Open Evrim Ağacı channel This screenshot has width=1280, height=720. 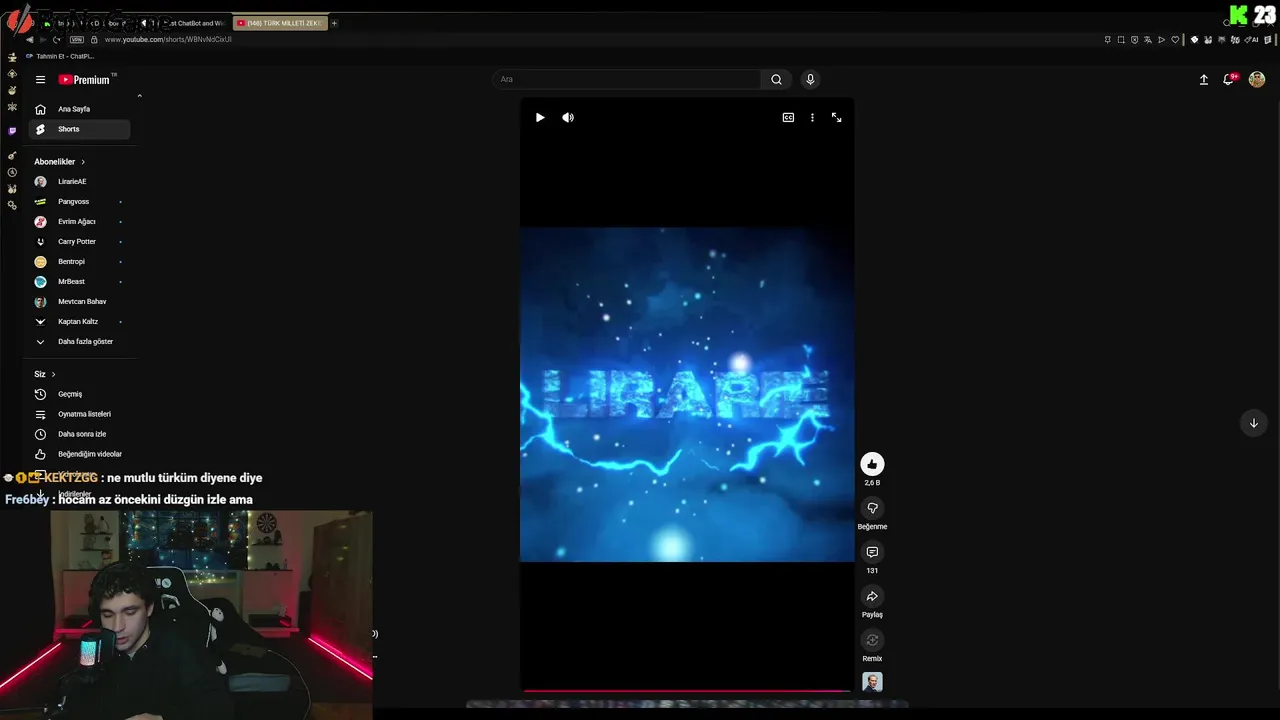[78, 222]
